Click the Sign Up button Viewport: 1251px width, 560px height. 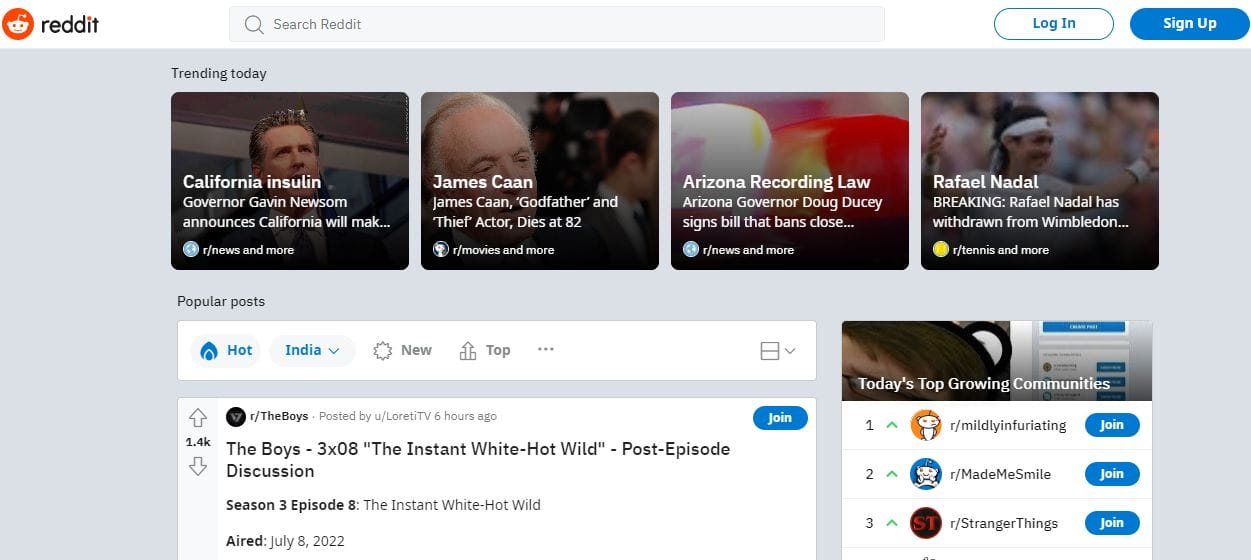[x=1190, y=24]
